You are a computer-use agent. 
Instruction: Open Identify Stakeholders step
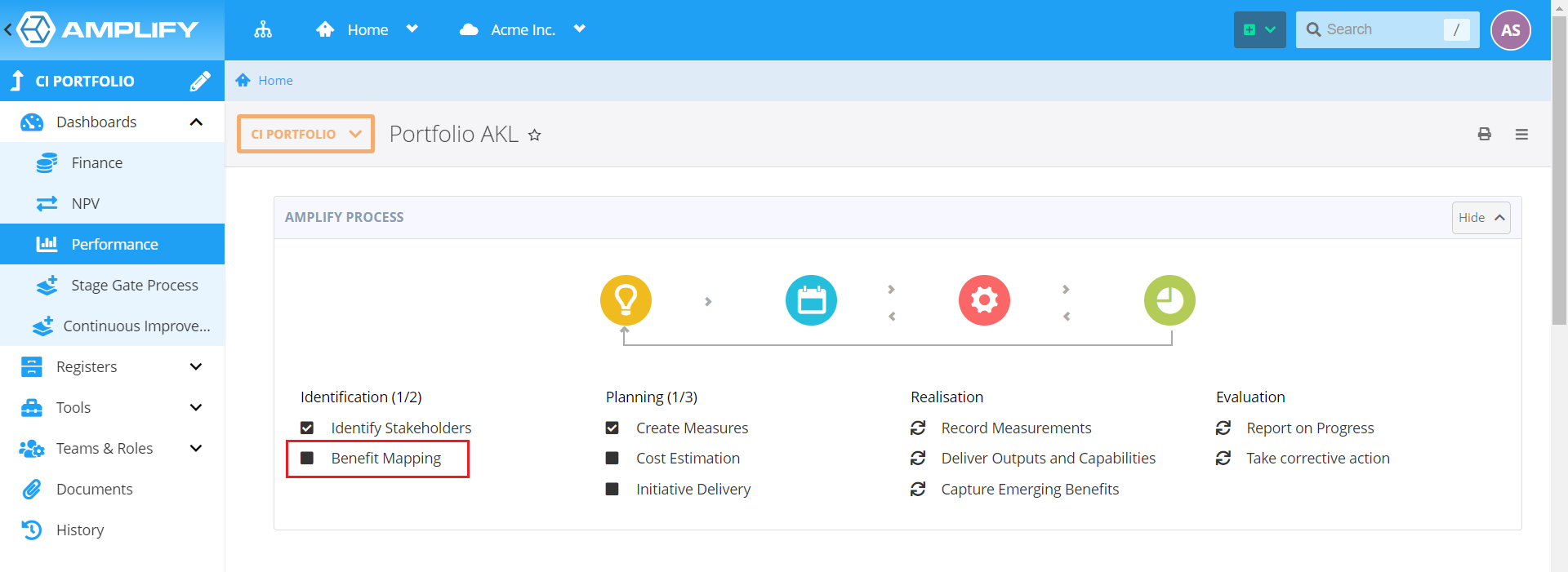[401, 428]
